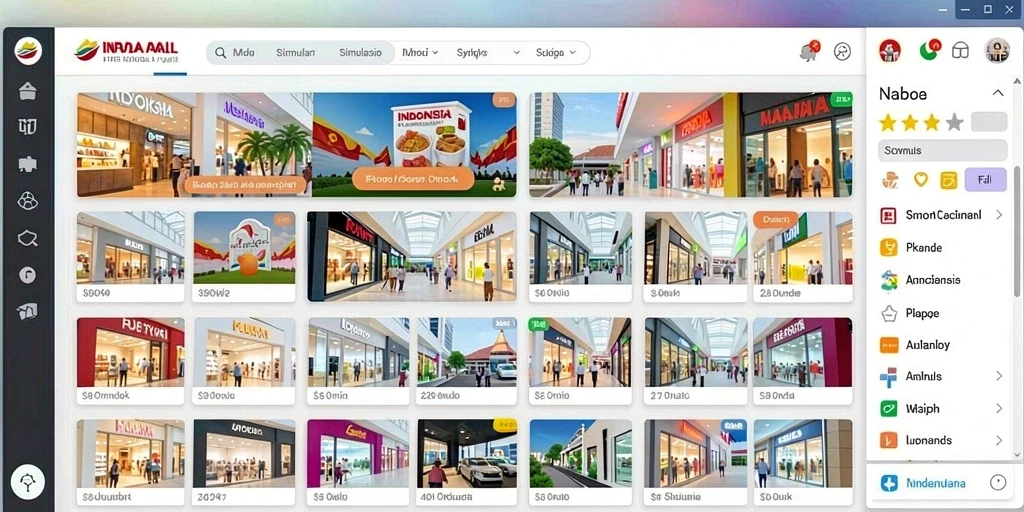Open the Sulope dropdown in the toolbar
The height and width of the screenshot is (512, 1024).
tap(556, 53)
